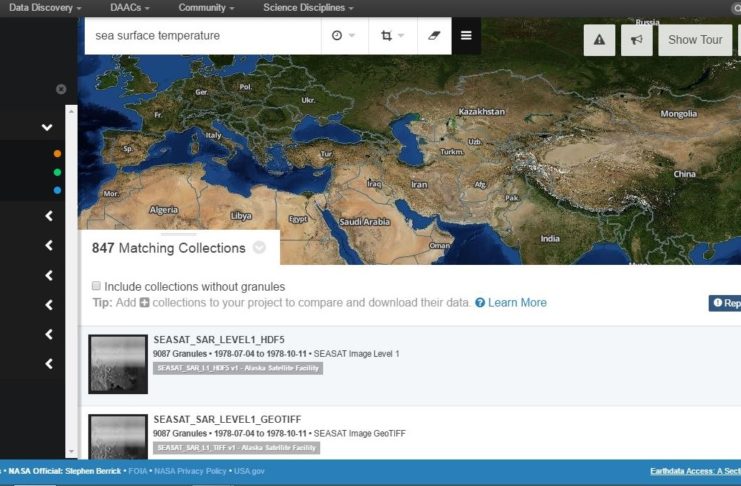Viewport: 741px width, 486px height.
Task: Click the megaphone announcement icon
Action: coord(635,40)
